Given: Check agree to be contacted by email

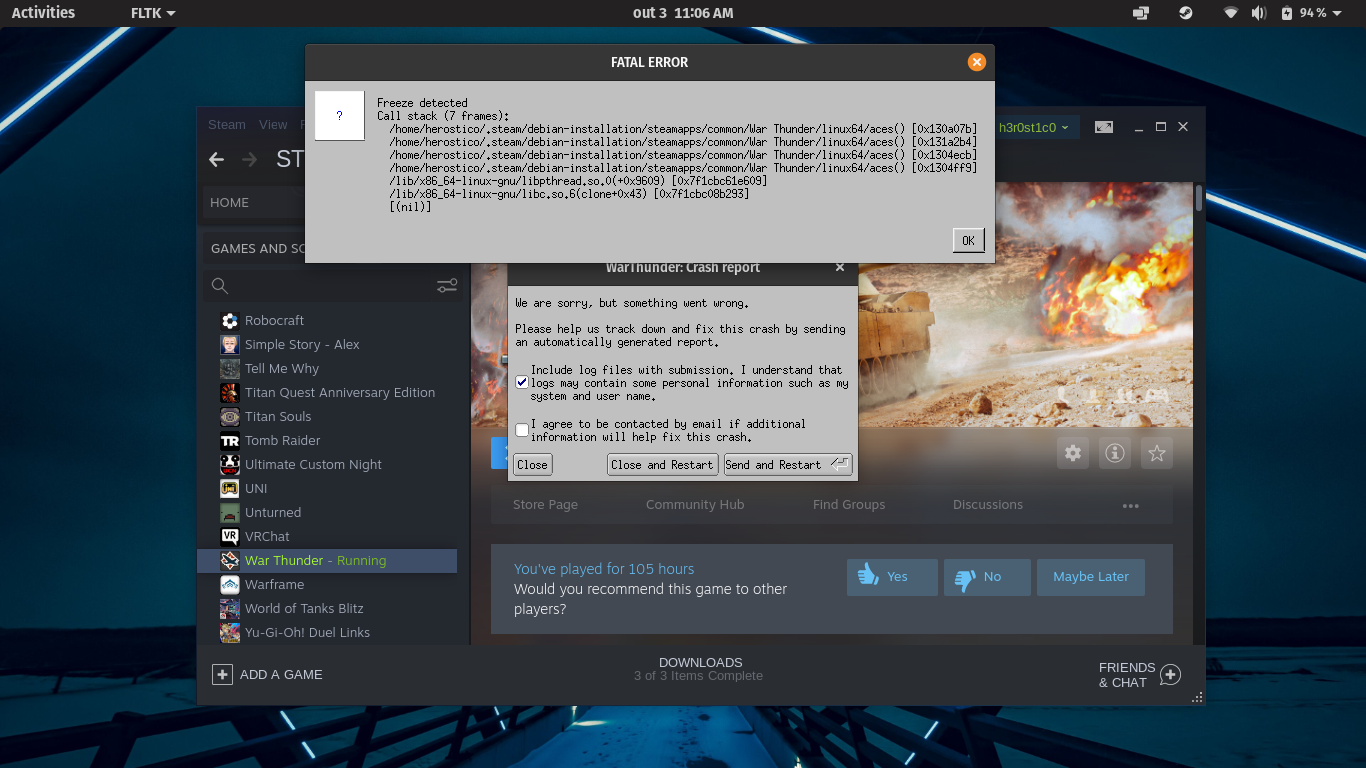Looking at the screenshot, I should pyautogui.click(x=522, y=430).
